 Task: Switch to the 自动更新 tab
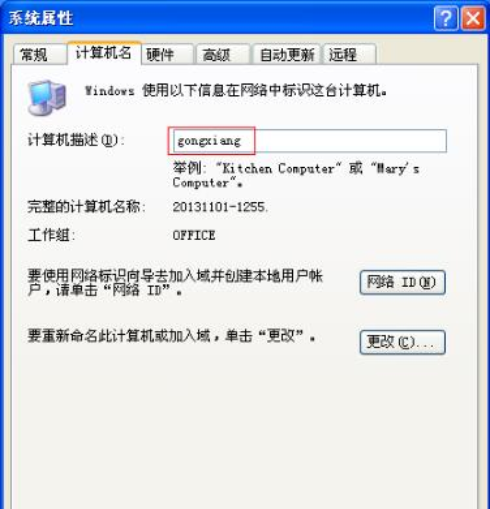tap(287, 54)
